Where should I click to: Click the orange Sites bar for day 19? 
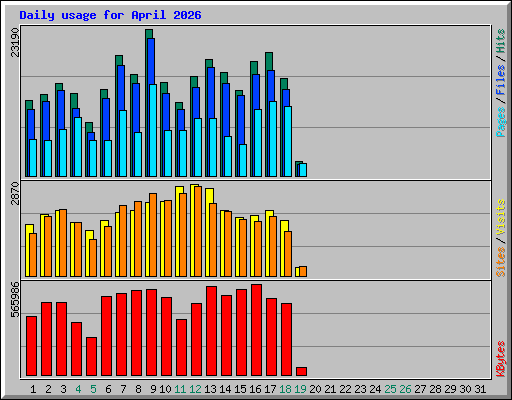(x=303, y=271)
